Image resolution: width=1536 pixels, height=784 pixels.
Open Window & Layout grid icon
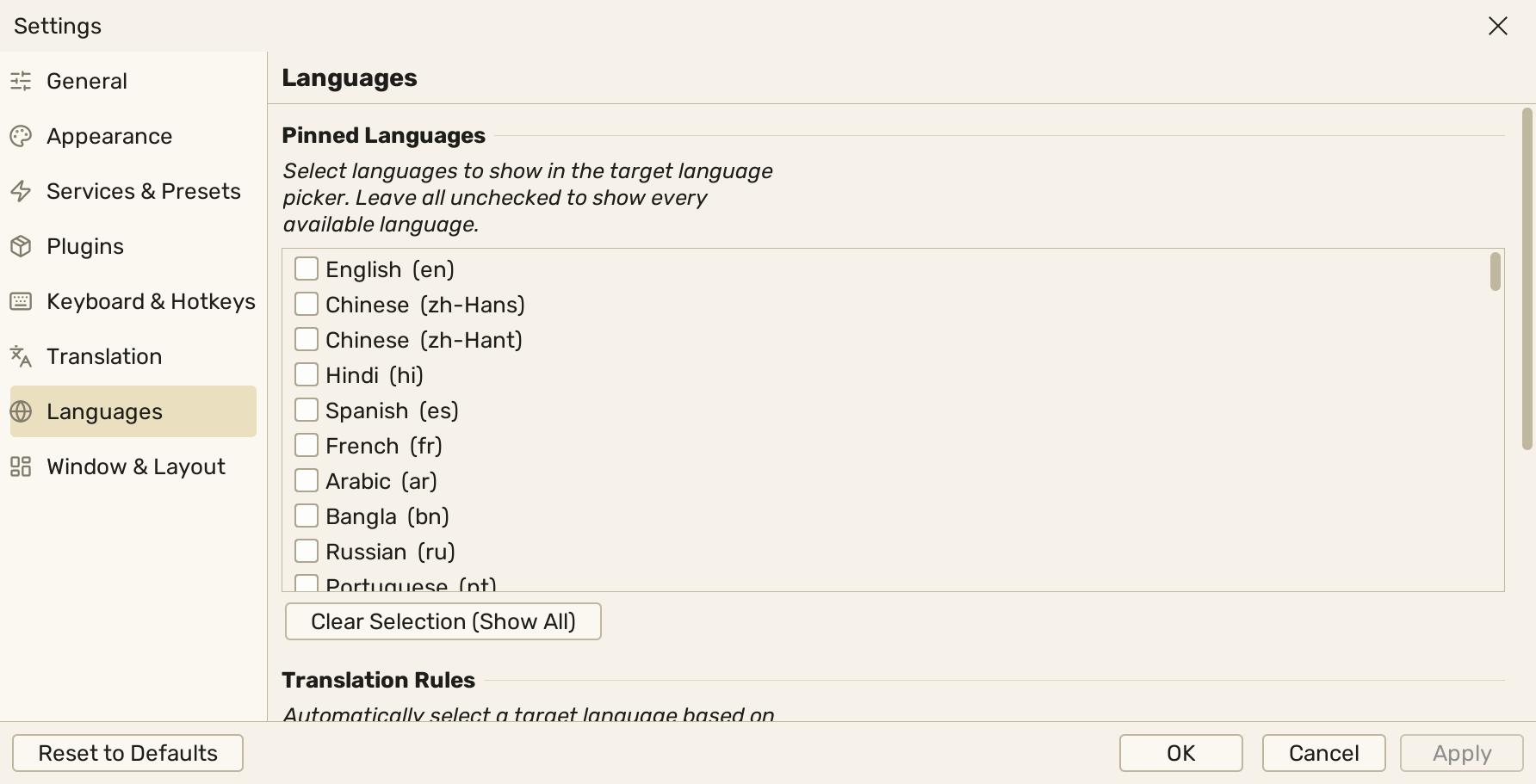click(x=21, y=466)
